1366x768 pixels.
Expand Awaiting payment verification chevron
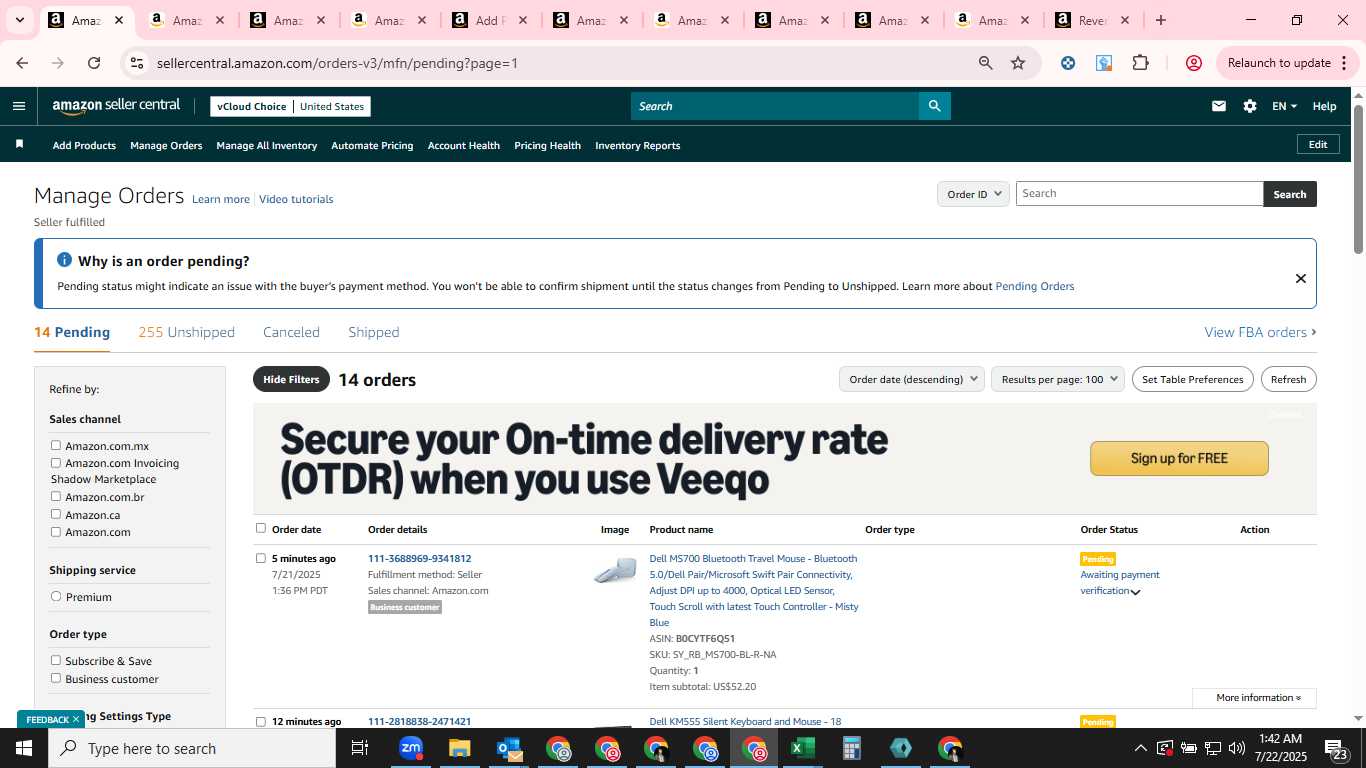[1135, 592]
